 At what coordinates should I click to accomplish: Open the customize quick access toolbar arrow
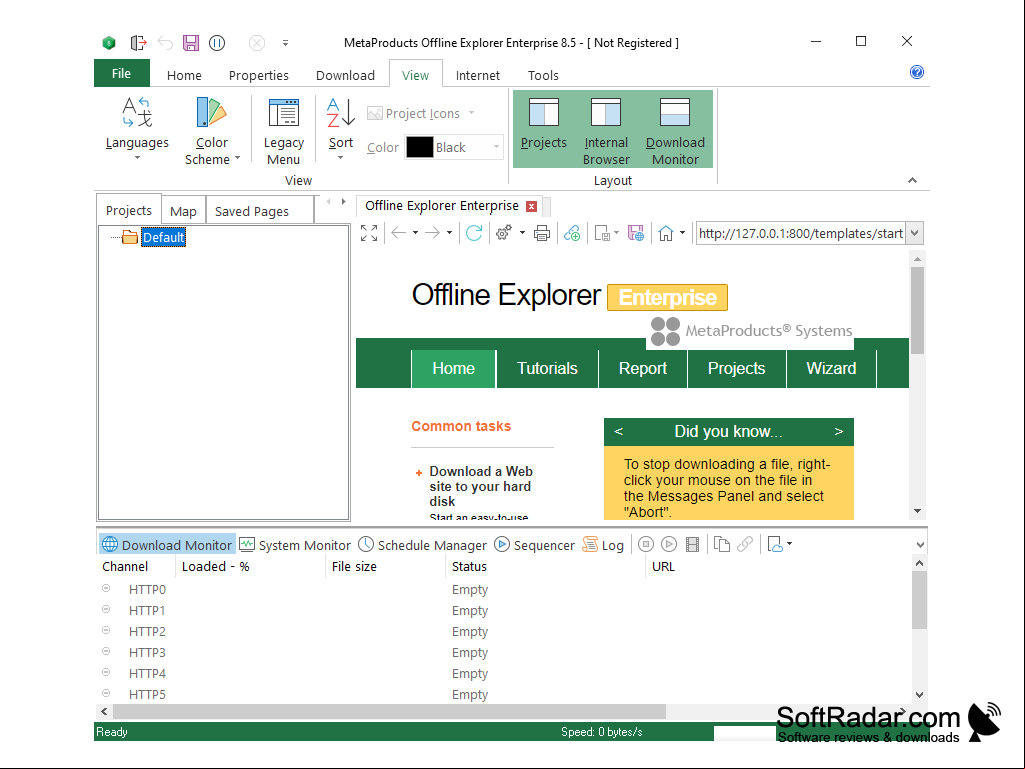(286, 43)
